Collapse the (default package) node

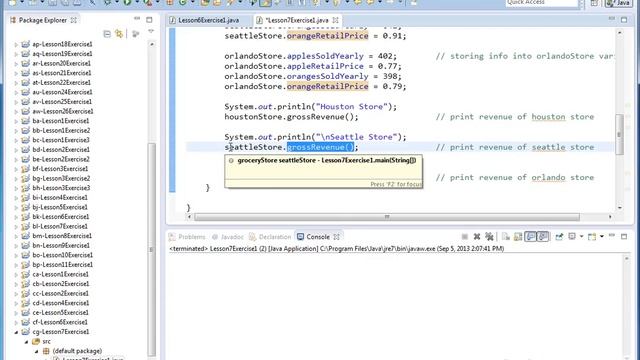(37, 351)
